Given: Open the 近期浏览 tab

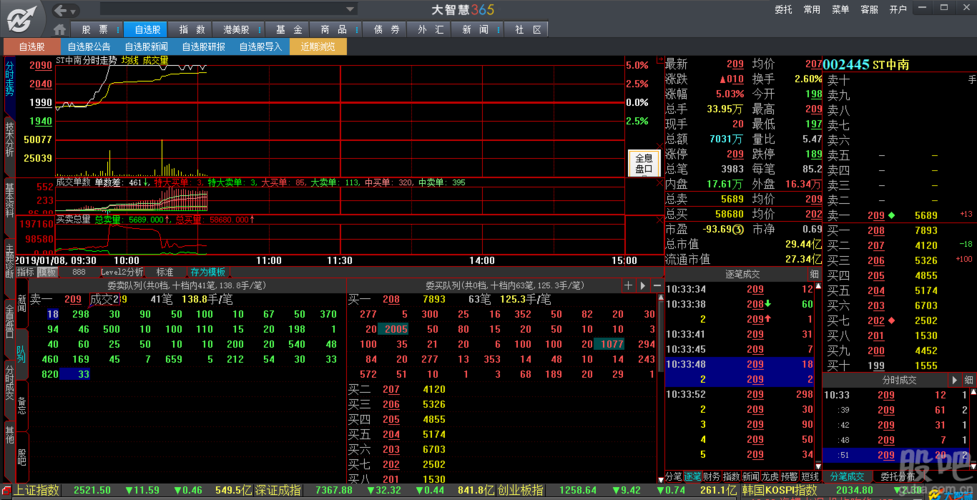Looking at the screenshot, I should (x=318, y=47).
